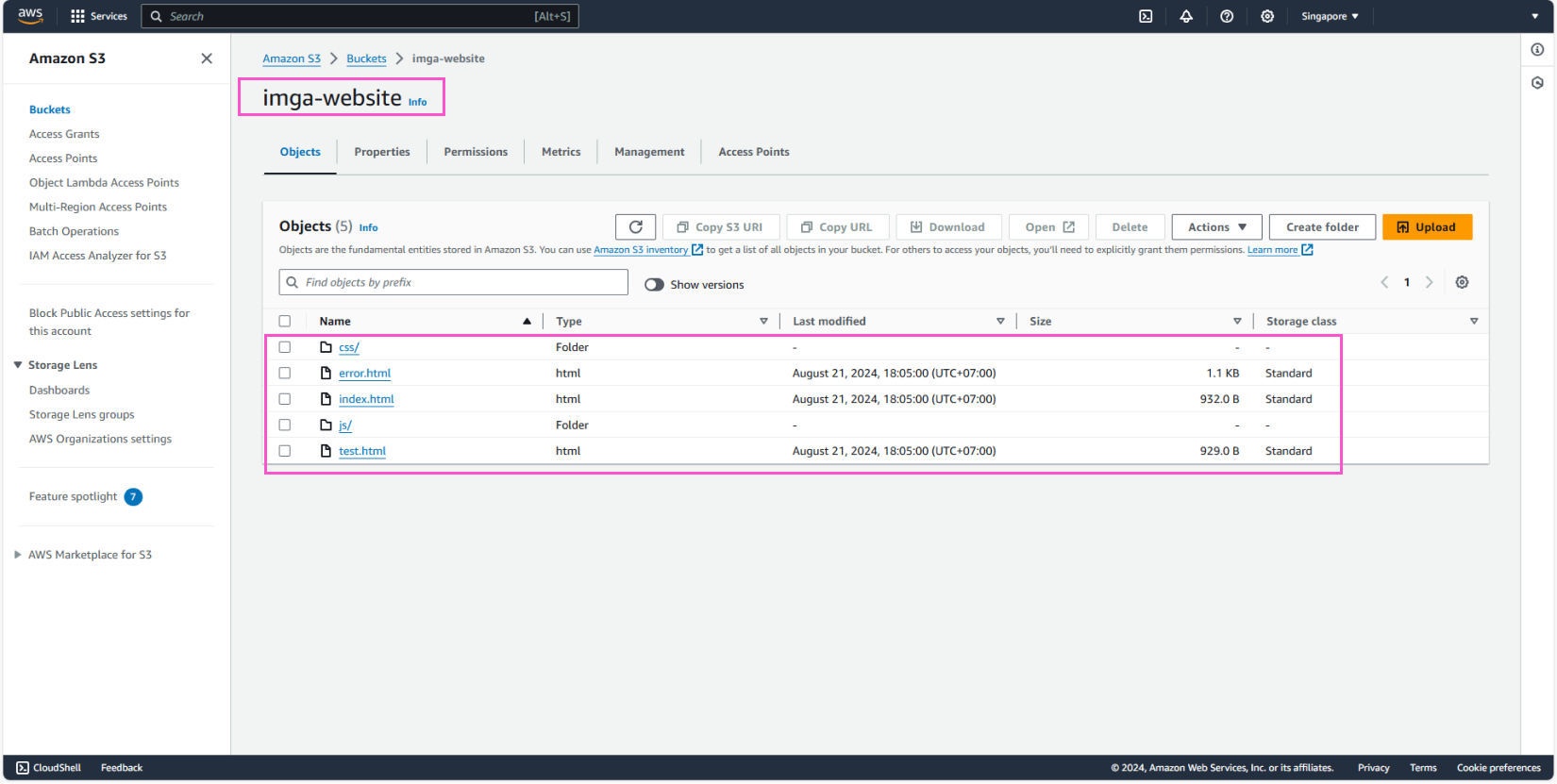1557x784 pixels.
Task: Sort by Storage class column arrow
Action: [x=1474, y=322]
